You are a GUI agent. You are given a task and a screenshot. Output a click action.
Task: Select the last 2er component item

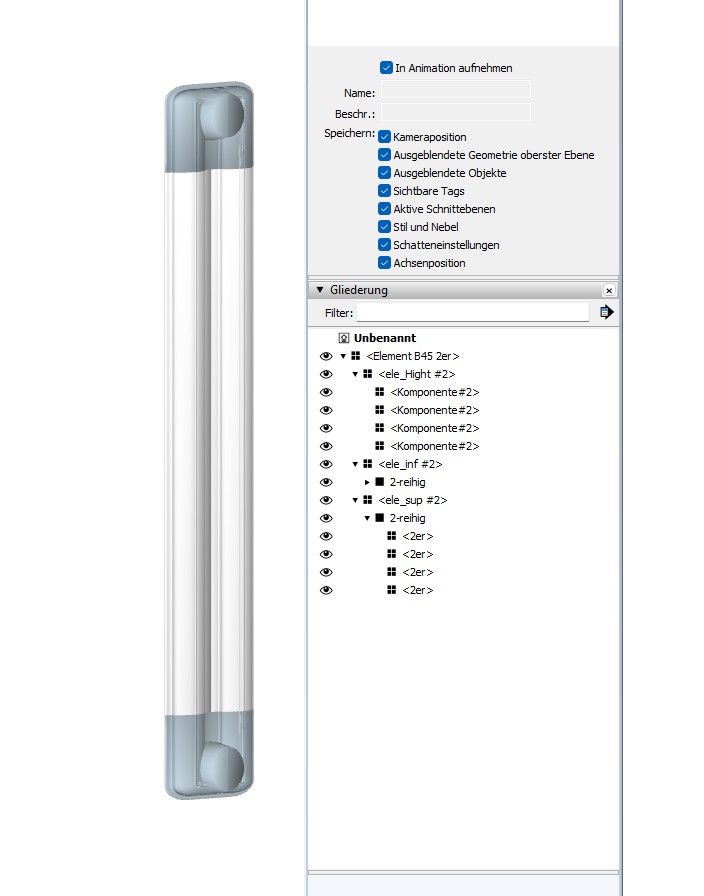[417, 590]
